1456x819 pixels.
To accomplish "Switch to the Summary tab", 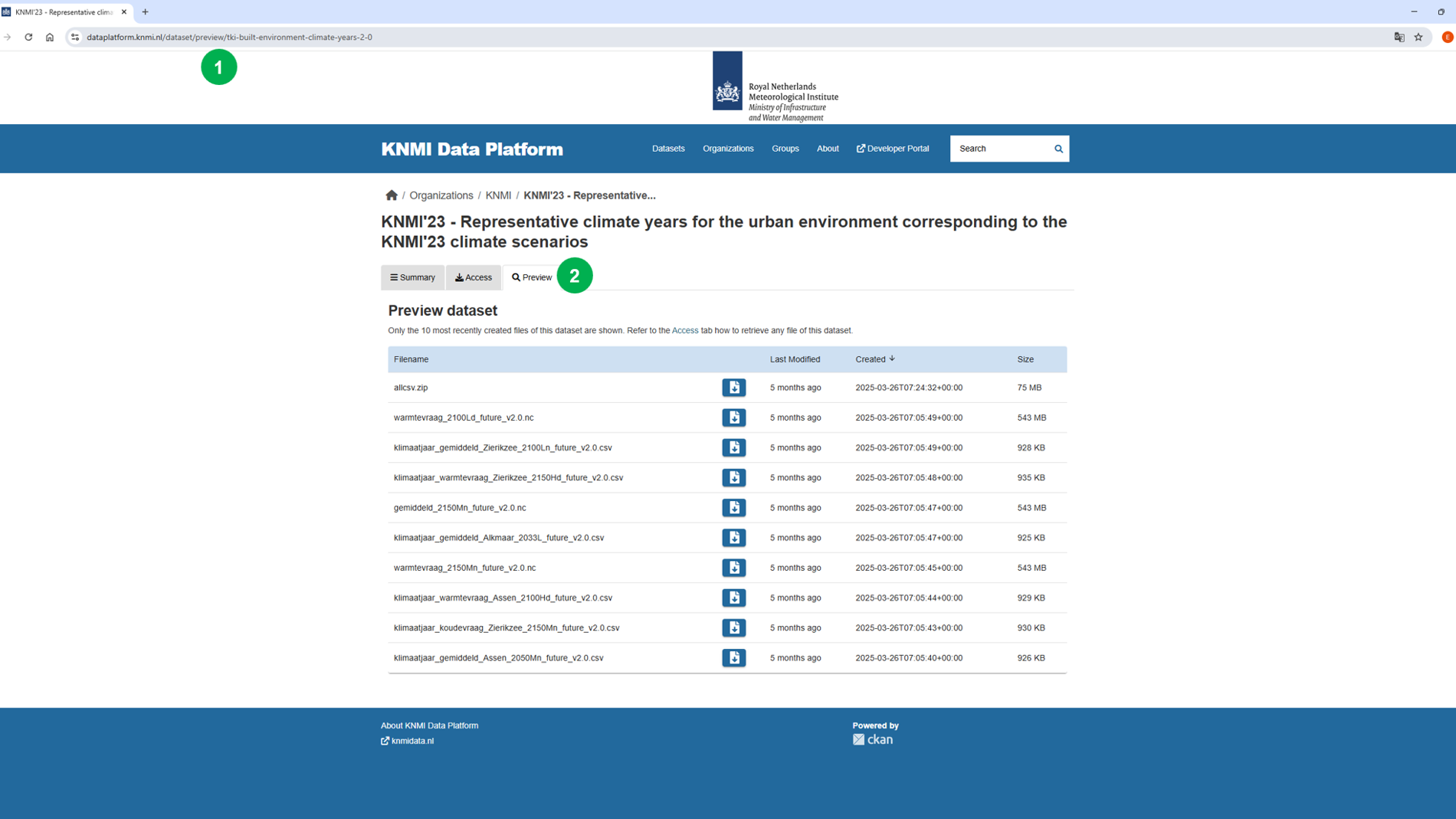I will (x=412, y=277).
